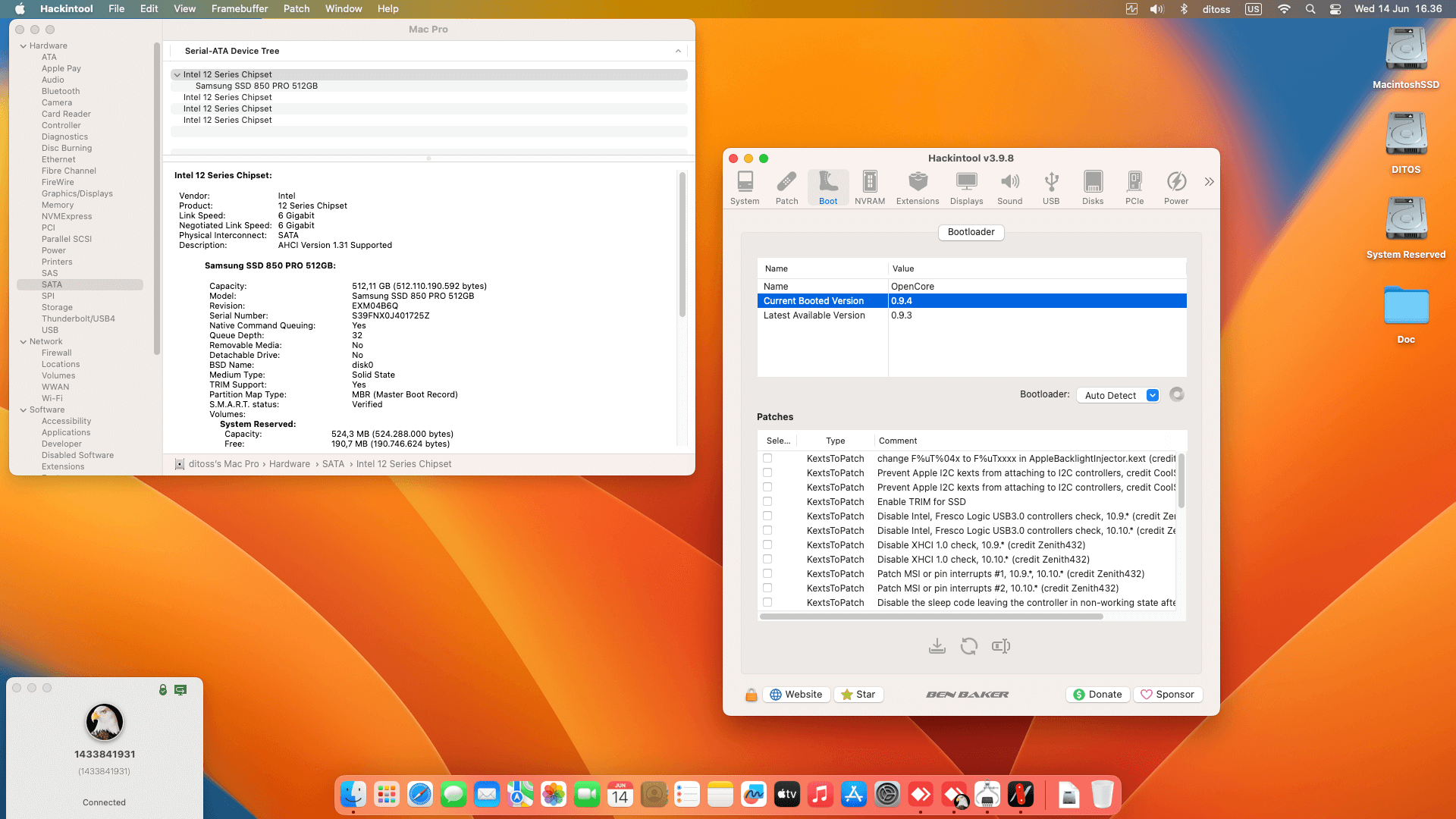Click the patches list vertical scrollbar

(x=1181, y=481)
